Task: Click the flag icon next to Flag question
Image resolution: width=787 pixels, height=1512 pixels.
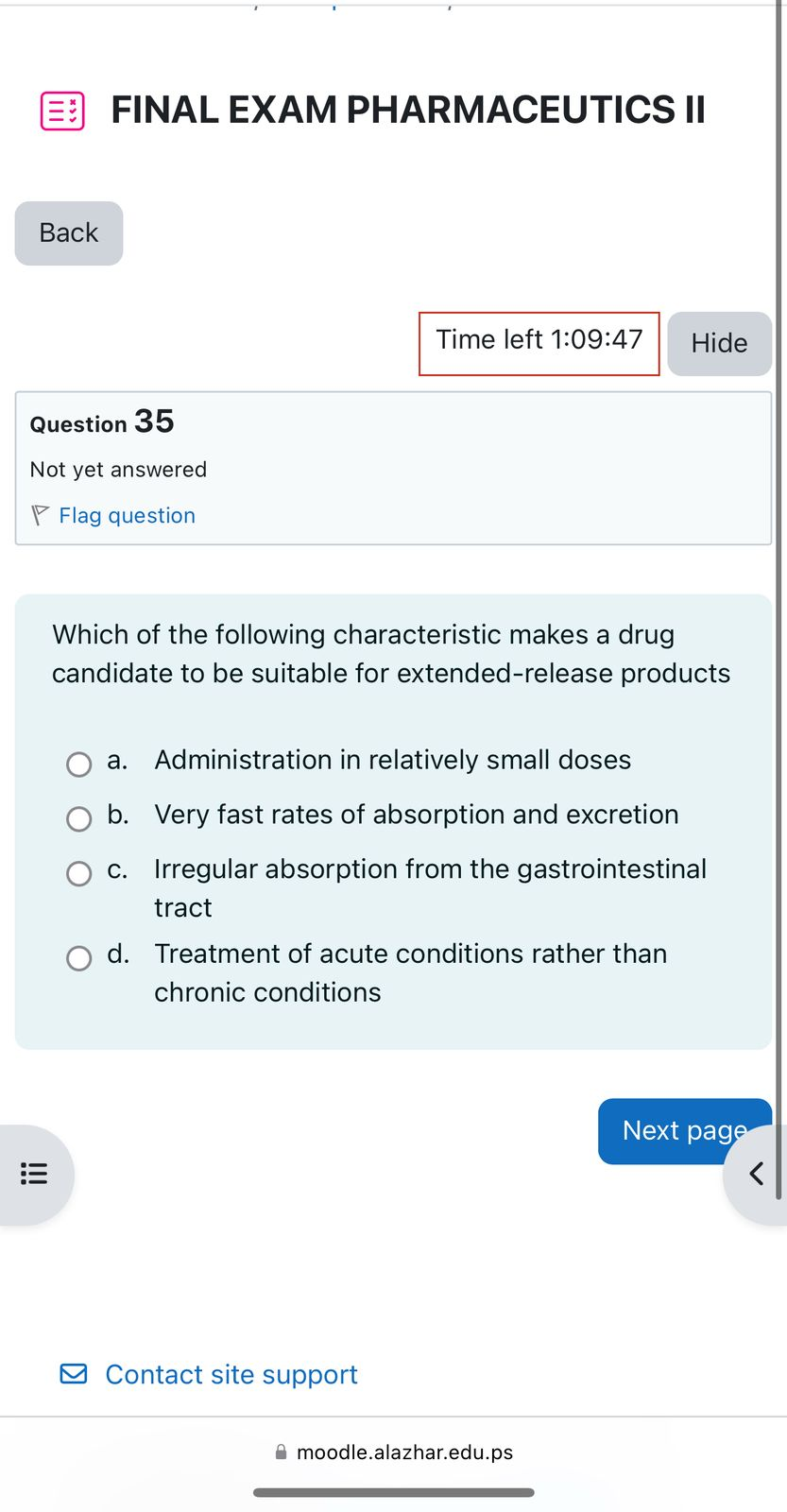Action: 40,515
